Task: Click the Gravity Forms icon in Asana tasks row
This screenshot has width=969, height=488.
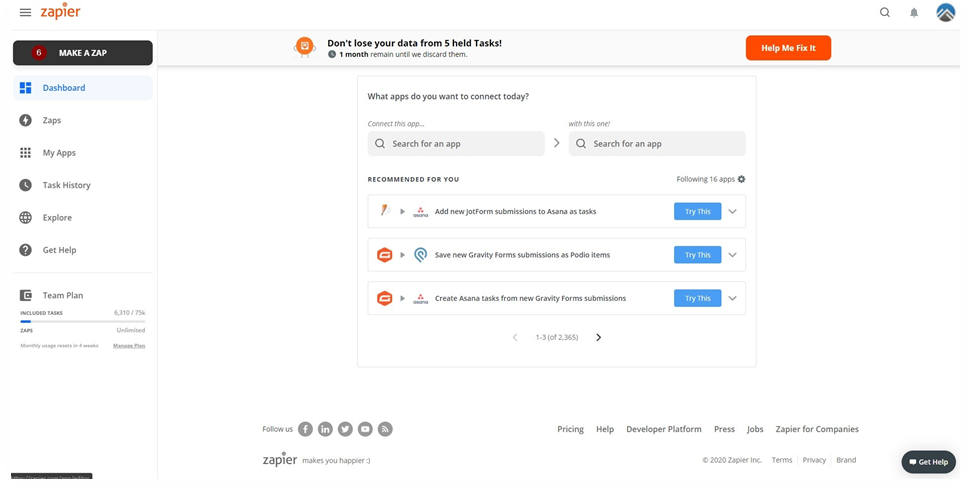Action: click(384, 298)
